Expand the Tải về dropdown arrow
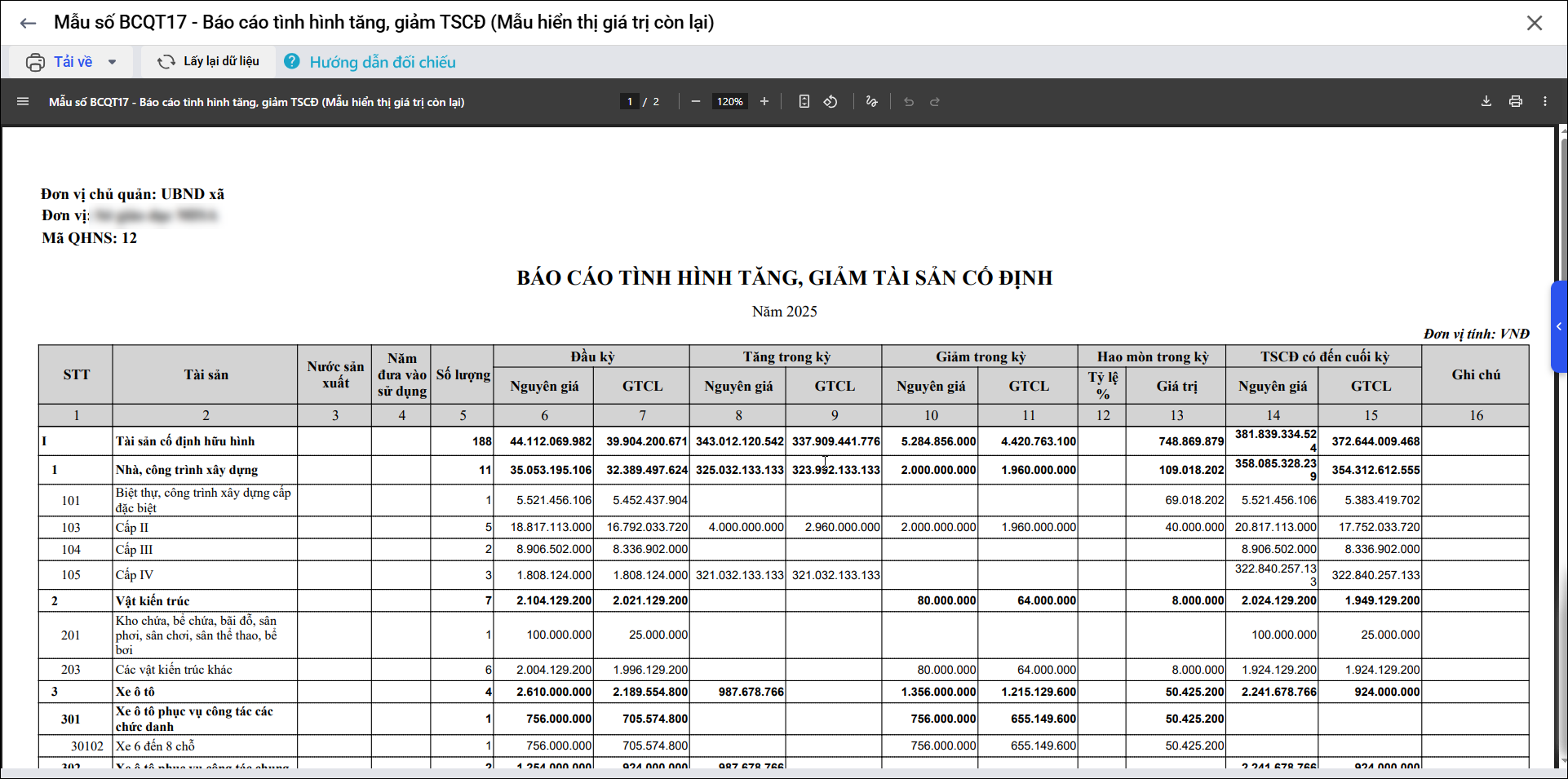This screenshot has height=779, width=1568. [113, 62]
